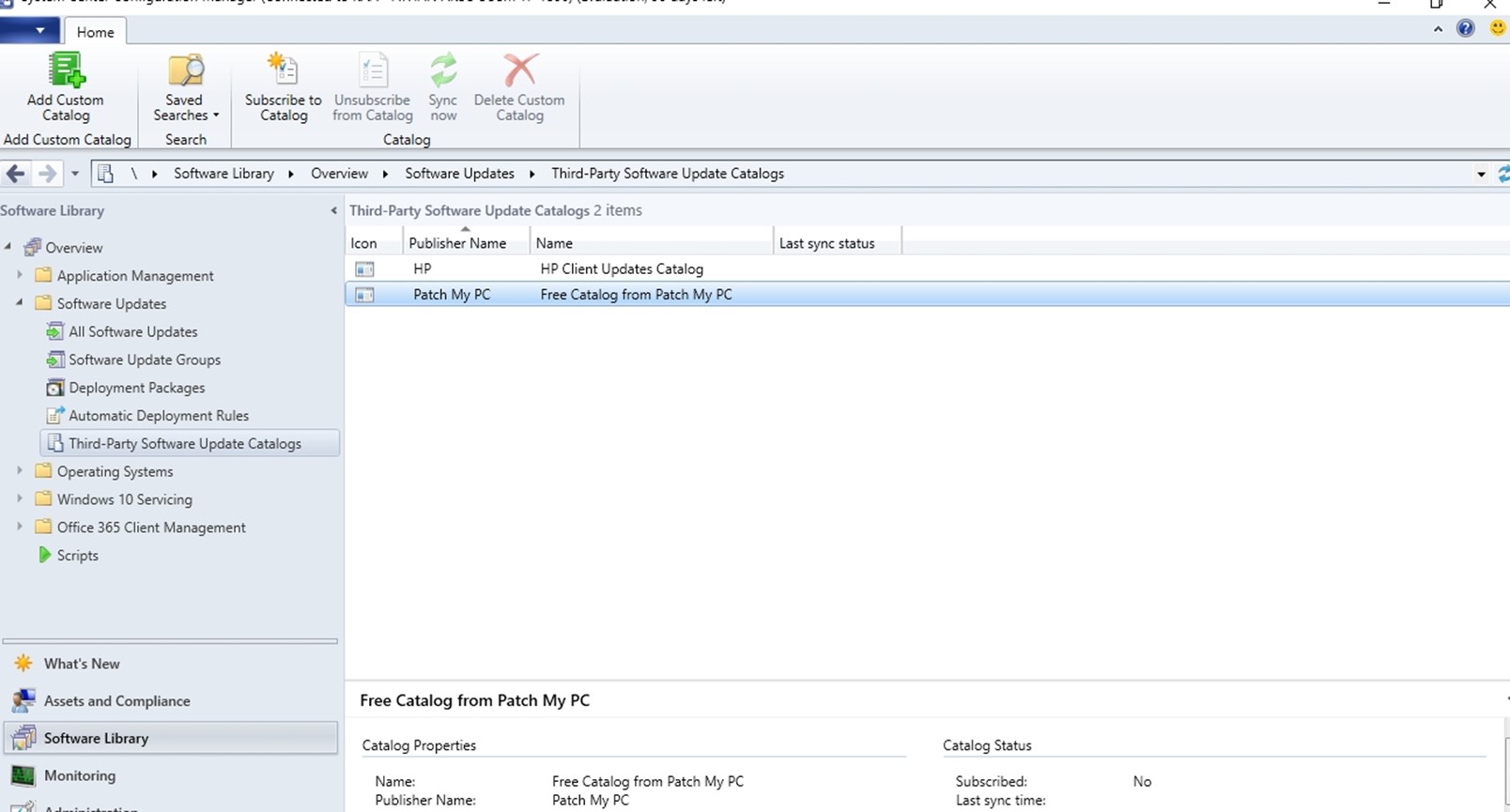Open the Assets and Compliance workspace
Screen dimensions: 1510x812
171,701
